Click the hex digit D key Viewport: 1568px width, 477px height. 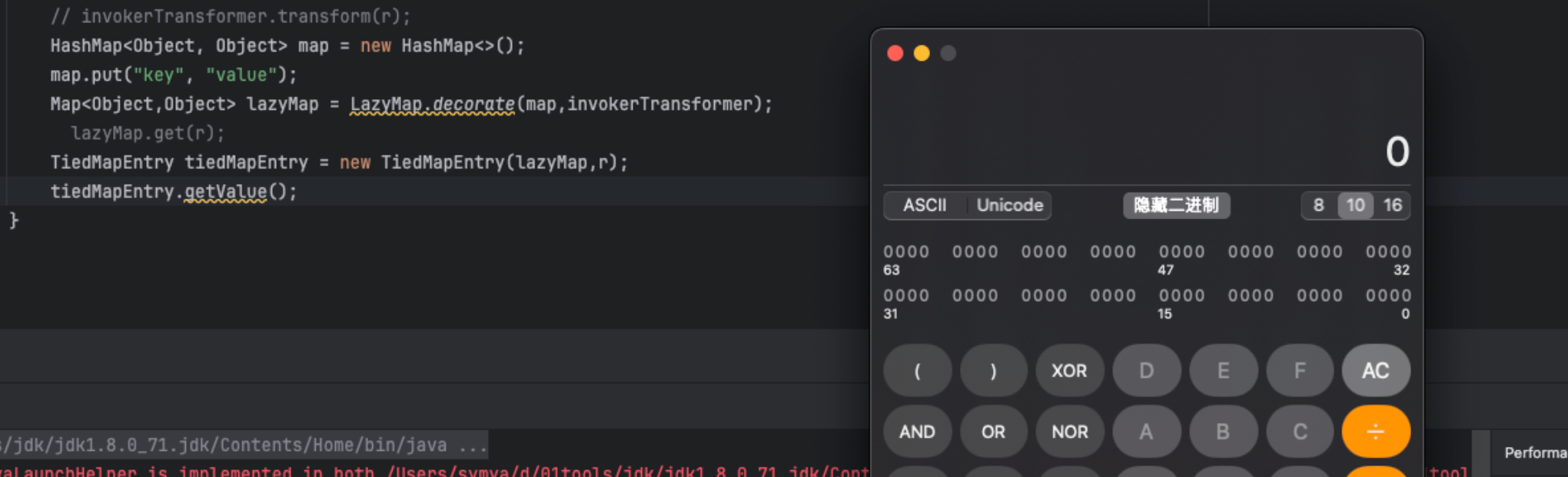(x=1146, y=371)
